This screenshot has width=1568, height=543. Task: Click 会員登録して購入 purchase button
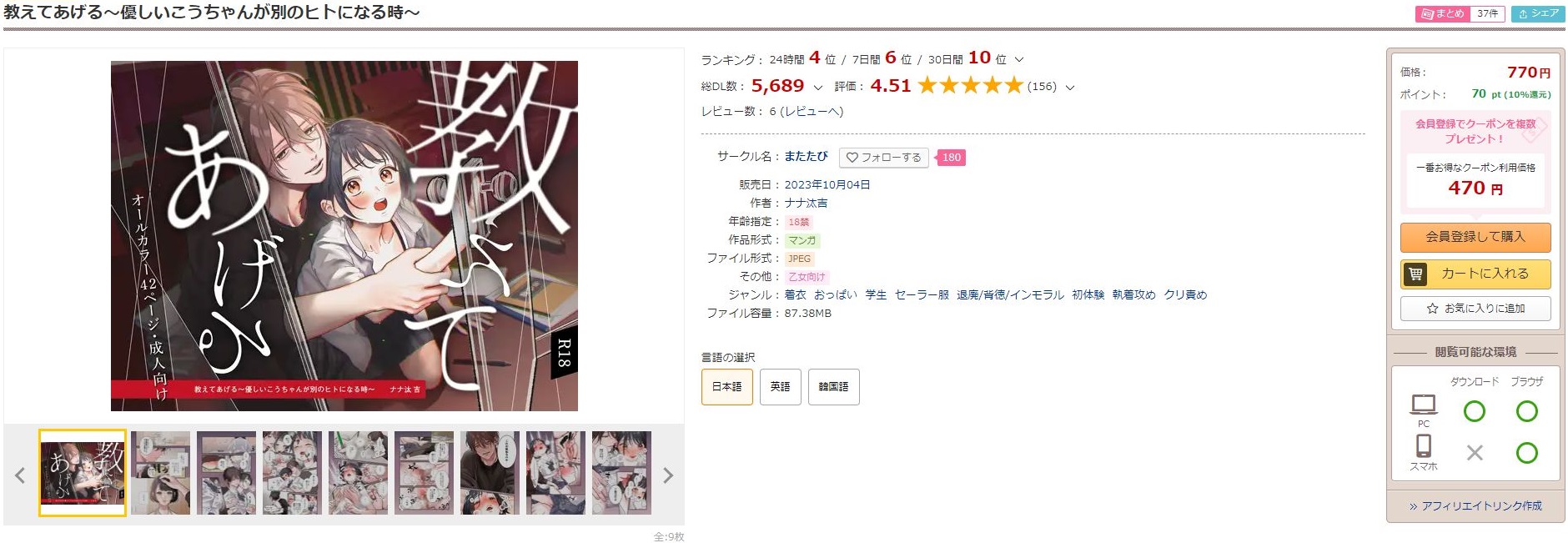point(1475,237)
